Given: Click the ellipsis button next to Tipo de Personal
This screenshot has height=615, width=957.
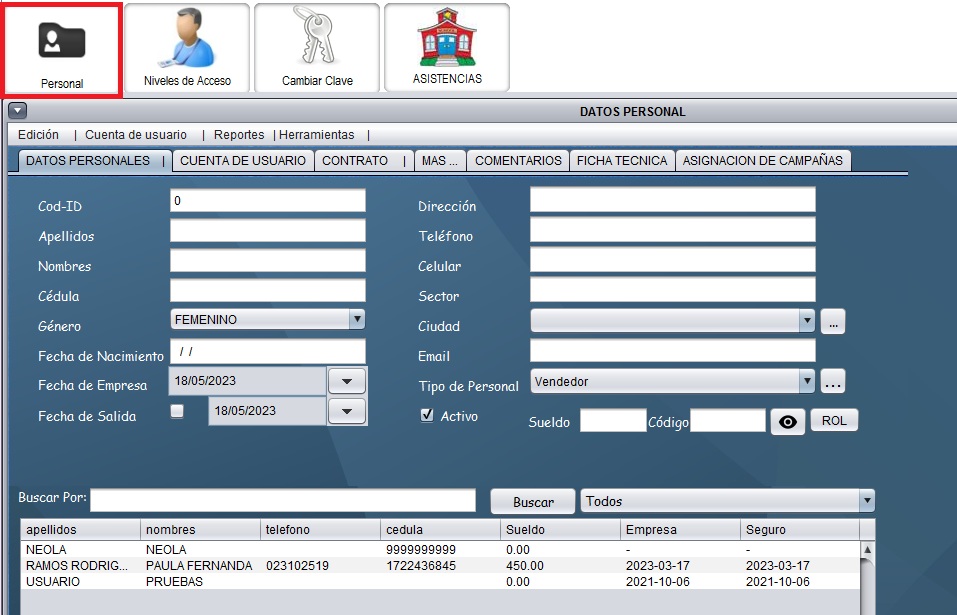Looking at the screenshot, I should pos(833,382).
